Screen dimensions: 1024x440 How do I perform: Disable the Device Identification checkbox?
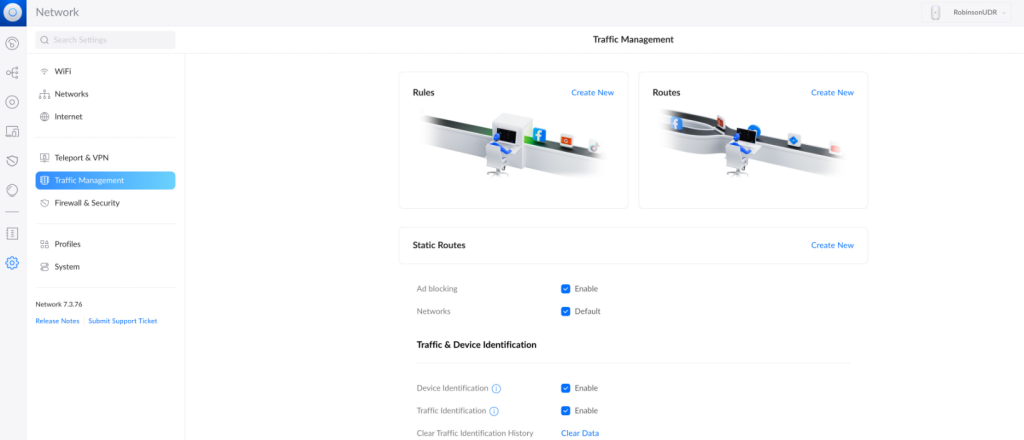pos(566,388)
